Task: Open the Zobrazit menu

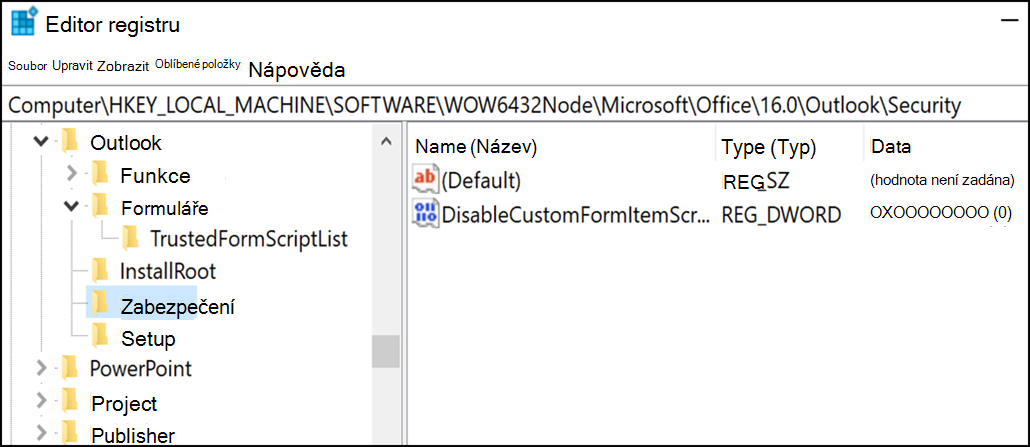Action: coord(123,67)
